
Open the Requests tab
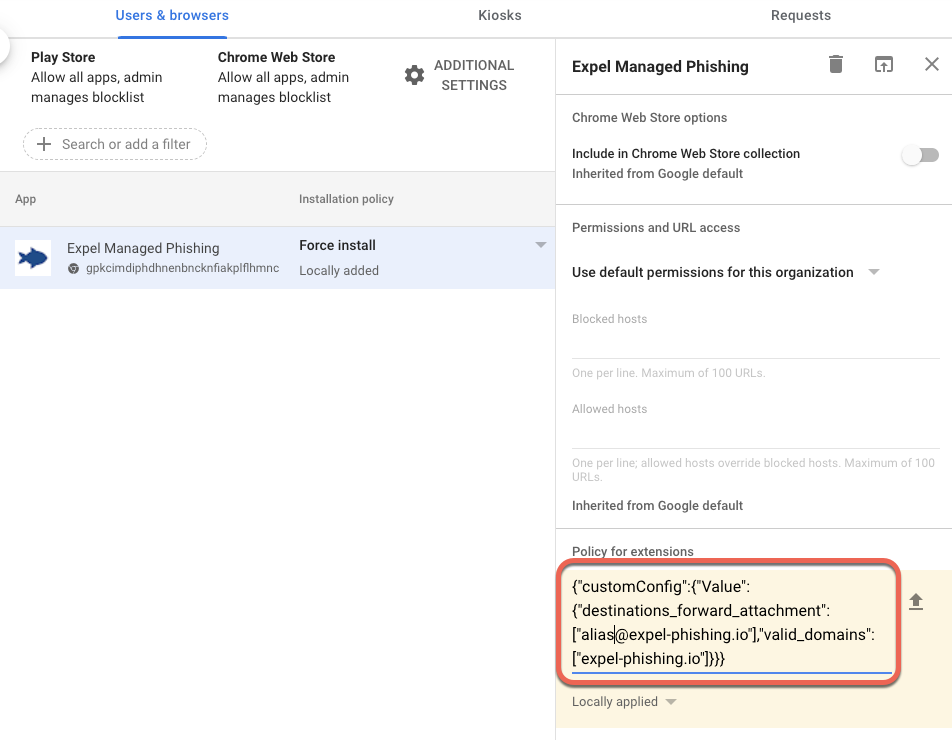point(801,16)
